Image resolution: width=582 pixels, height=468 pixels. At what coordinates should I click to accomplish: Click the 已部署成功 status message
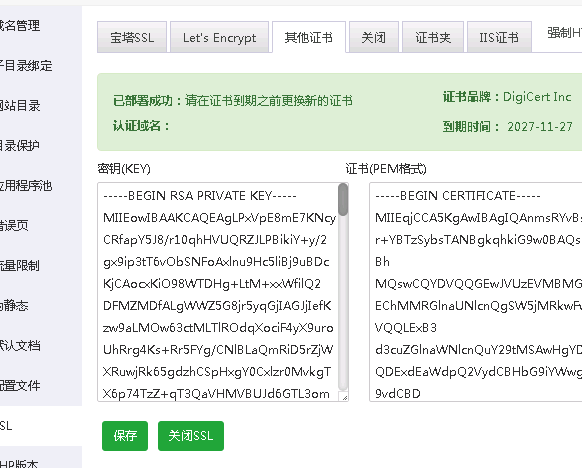(233, 101)
